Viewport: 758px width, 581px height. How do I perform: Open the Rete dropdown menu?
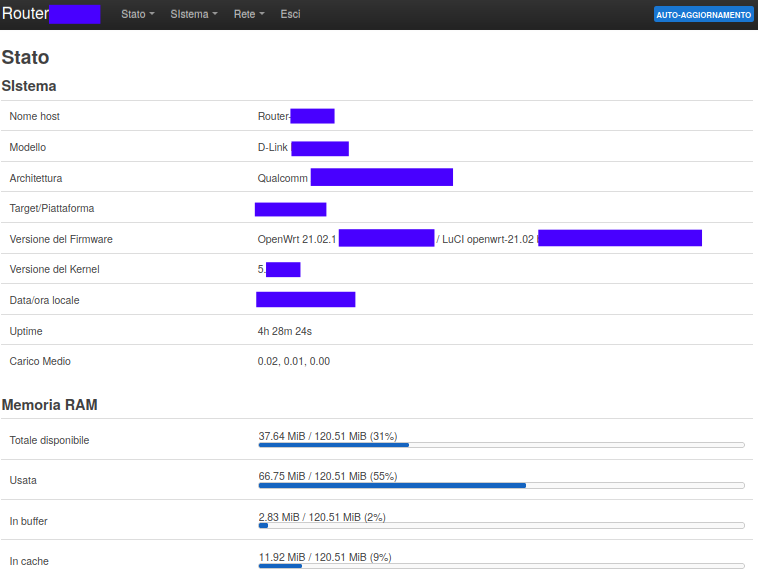[248, 15]
